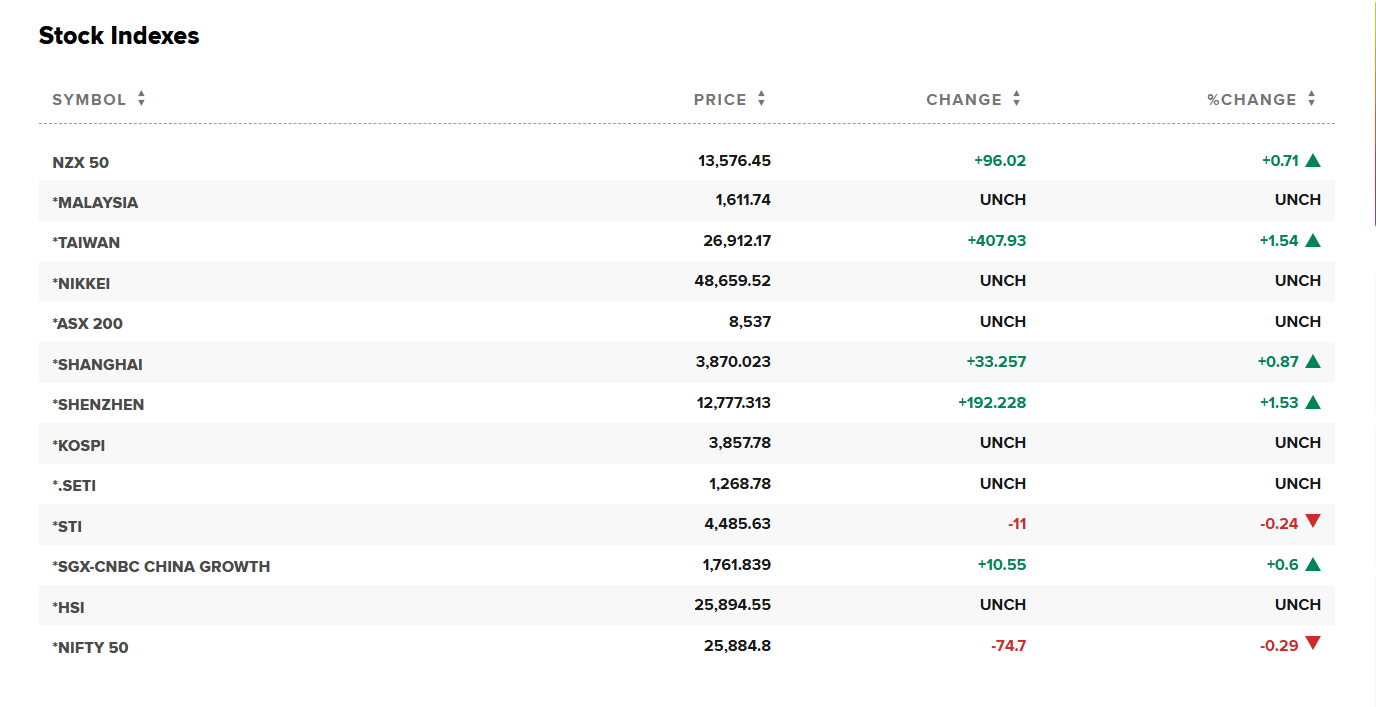Click the *KOSPI price 3,857.78
1376x707 pixels.
(739, 443)
